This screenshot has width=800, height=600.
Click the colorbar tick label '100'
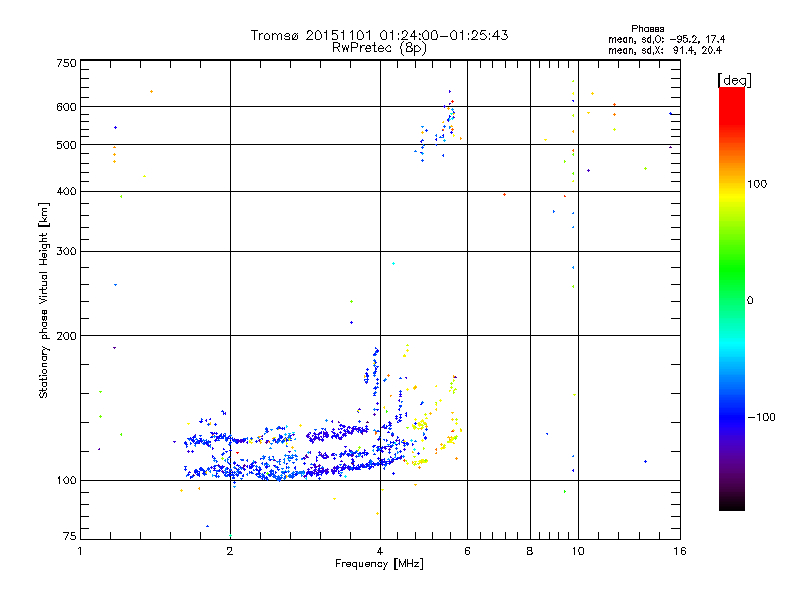click(757, 184)
